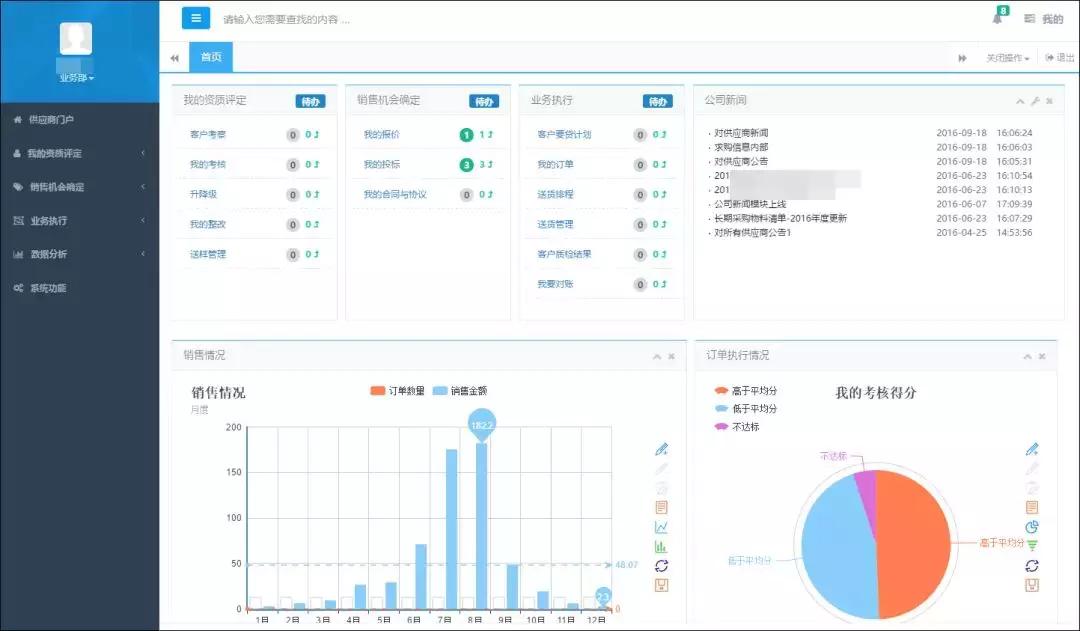
Task: Collapse the 销售情况 panel with the chevron
Action: point(657,356)
